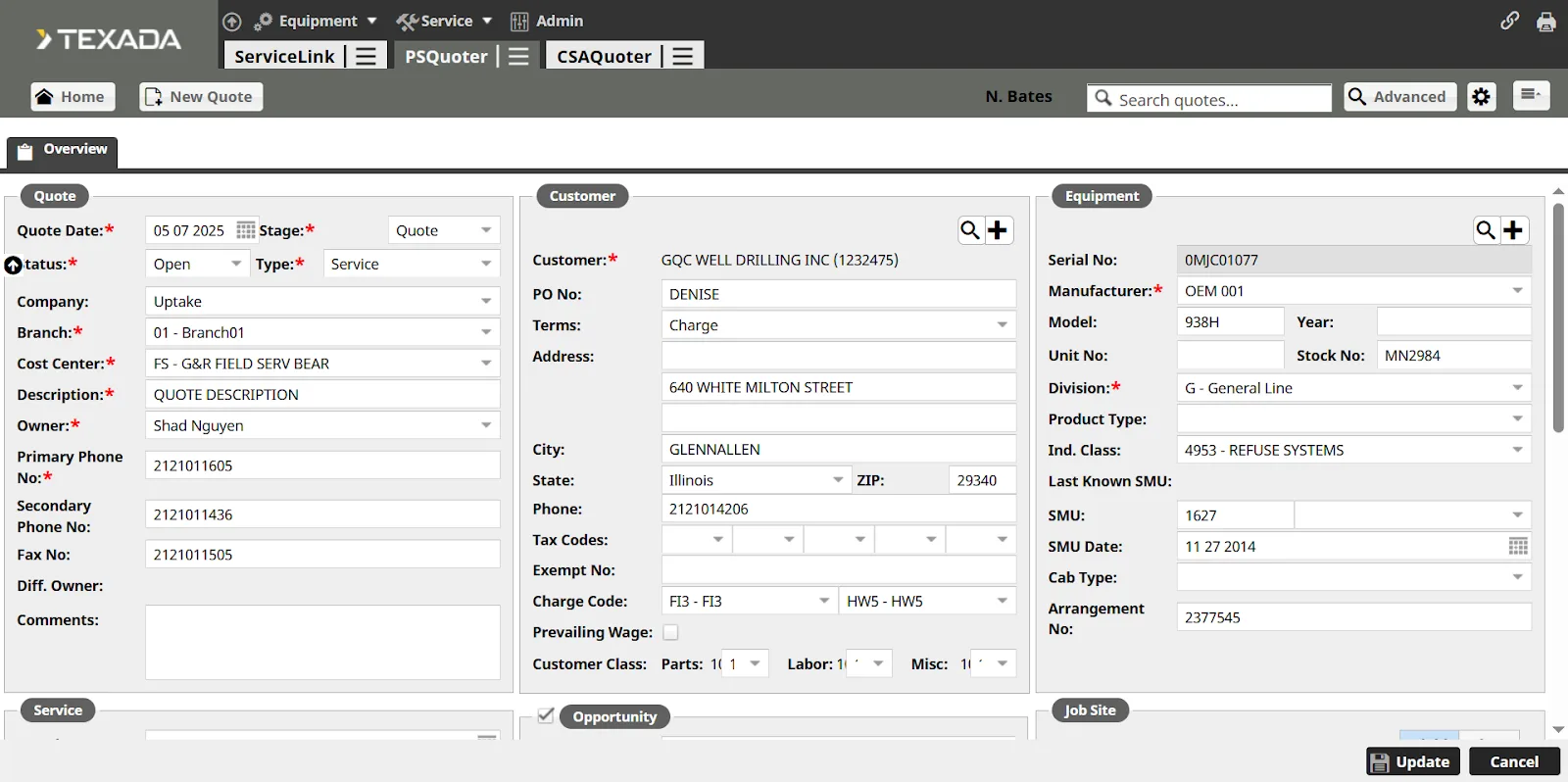This screenshot has width=1568, height=782.
Task: Toggle the Prevailing Wage checkbox
Action: pyautogui.click(x=670, y=633)
